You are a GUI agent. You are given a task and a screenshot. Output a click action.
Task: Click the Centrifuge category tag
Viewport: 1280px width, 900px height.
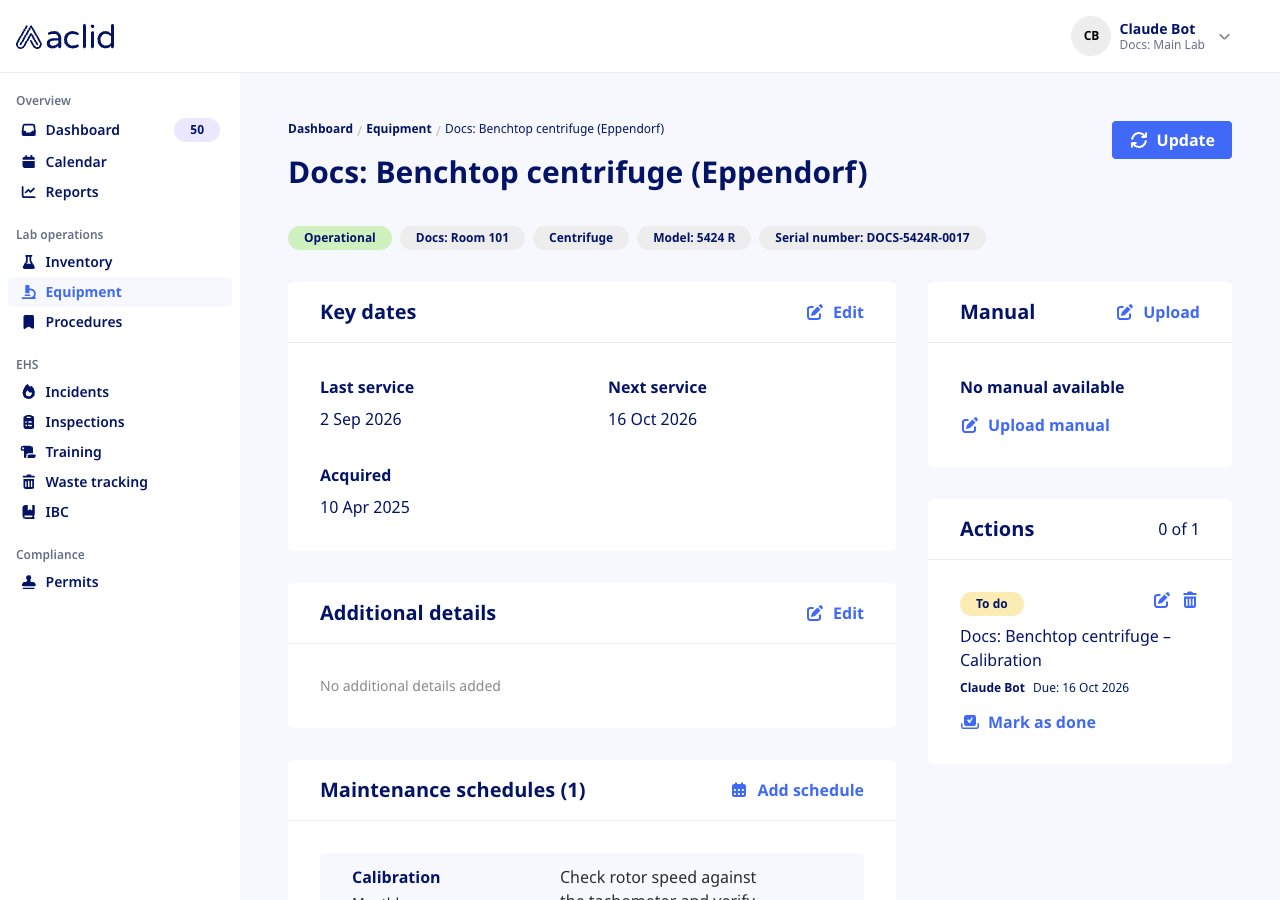[581, 238]
